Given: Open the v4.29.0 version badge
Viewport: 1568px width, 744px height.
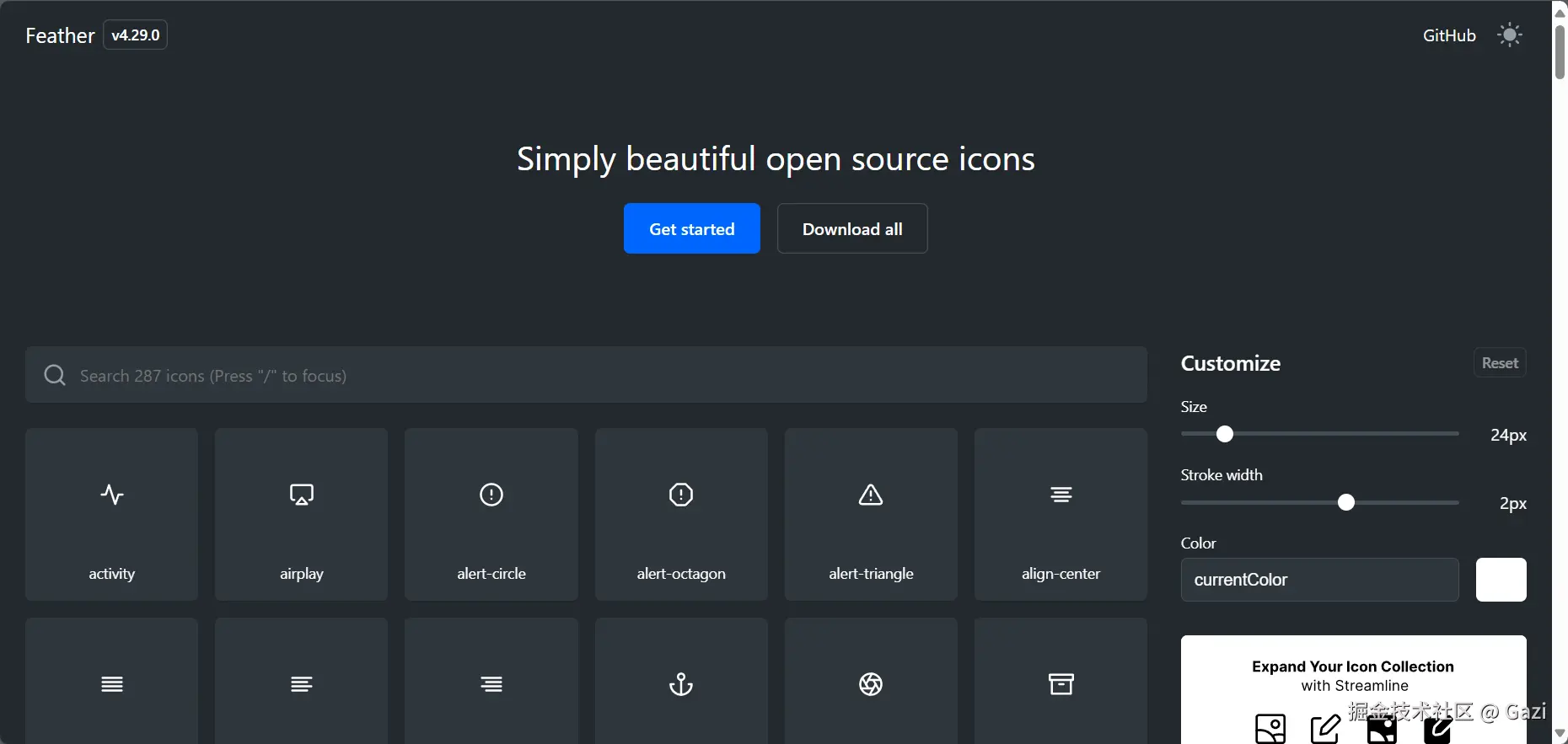Looking at the screenshot, I should [x=136, y=35].
